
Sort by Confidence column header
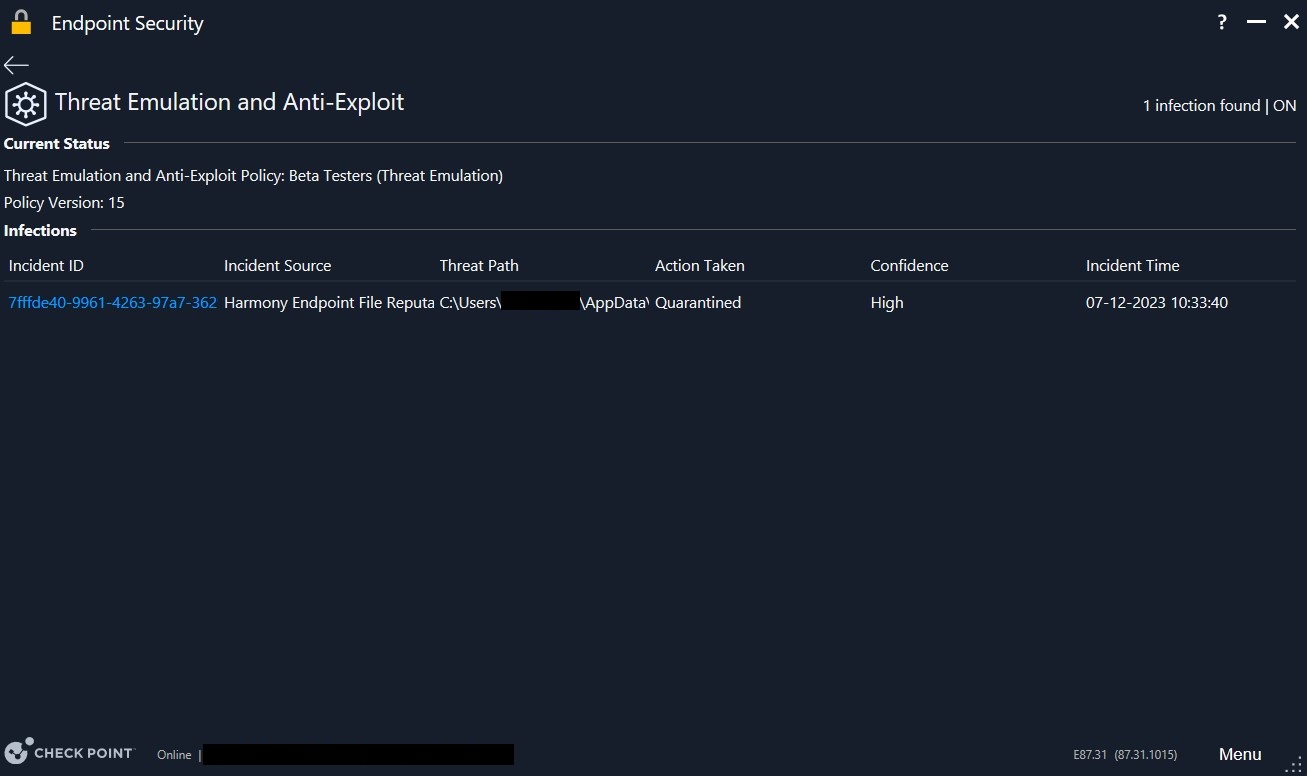[909, 266]
